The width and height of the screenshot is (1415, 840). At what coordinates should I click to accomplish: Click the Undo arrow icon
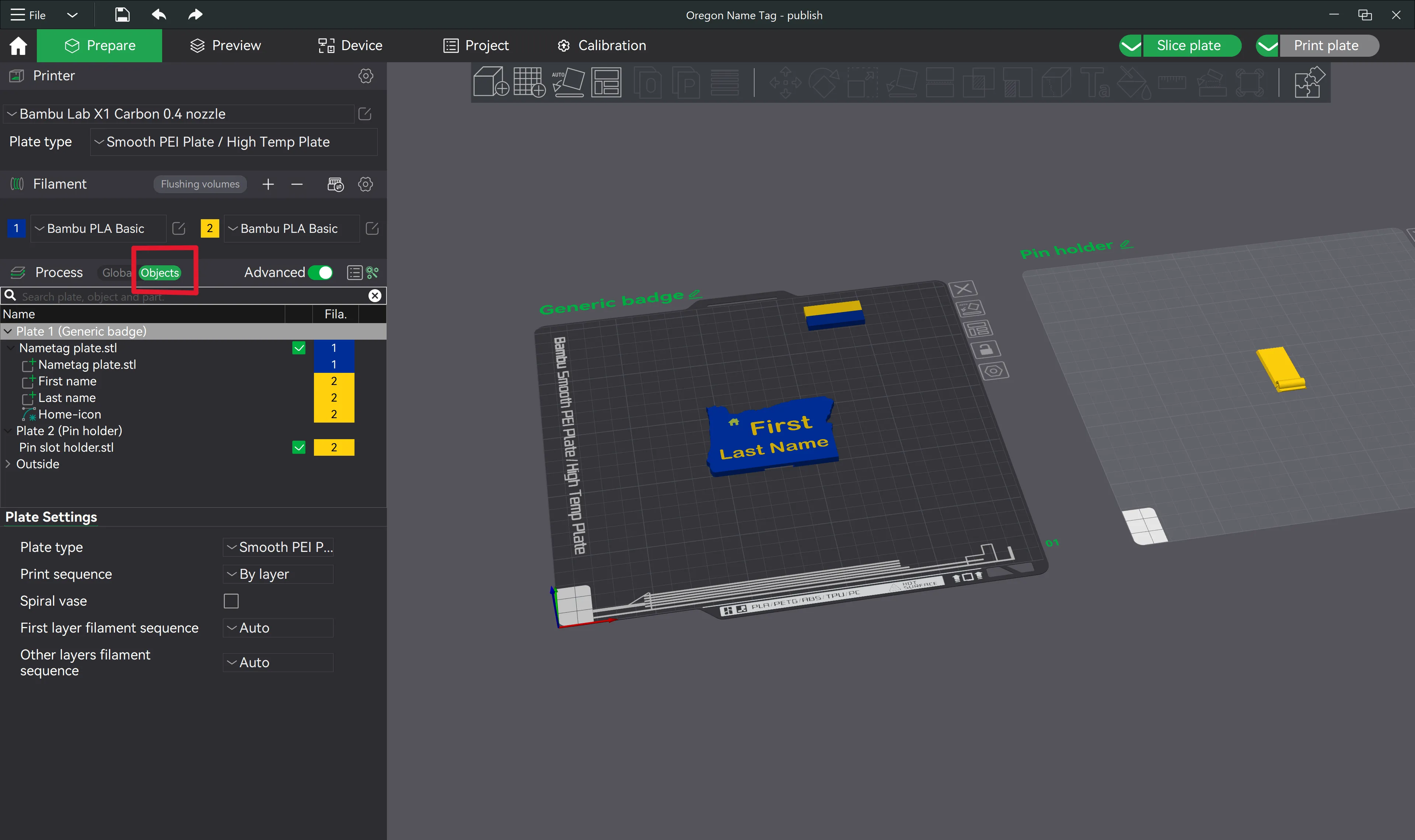click(x=159, y=15)
